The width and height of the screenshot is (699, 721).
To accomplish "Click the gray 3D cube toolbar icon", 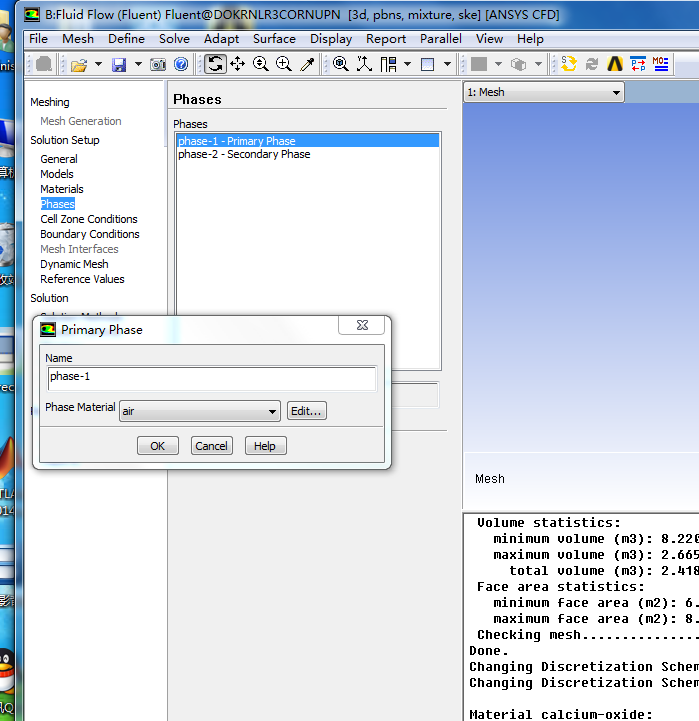I will click(x=519, y=64).
